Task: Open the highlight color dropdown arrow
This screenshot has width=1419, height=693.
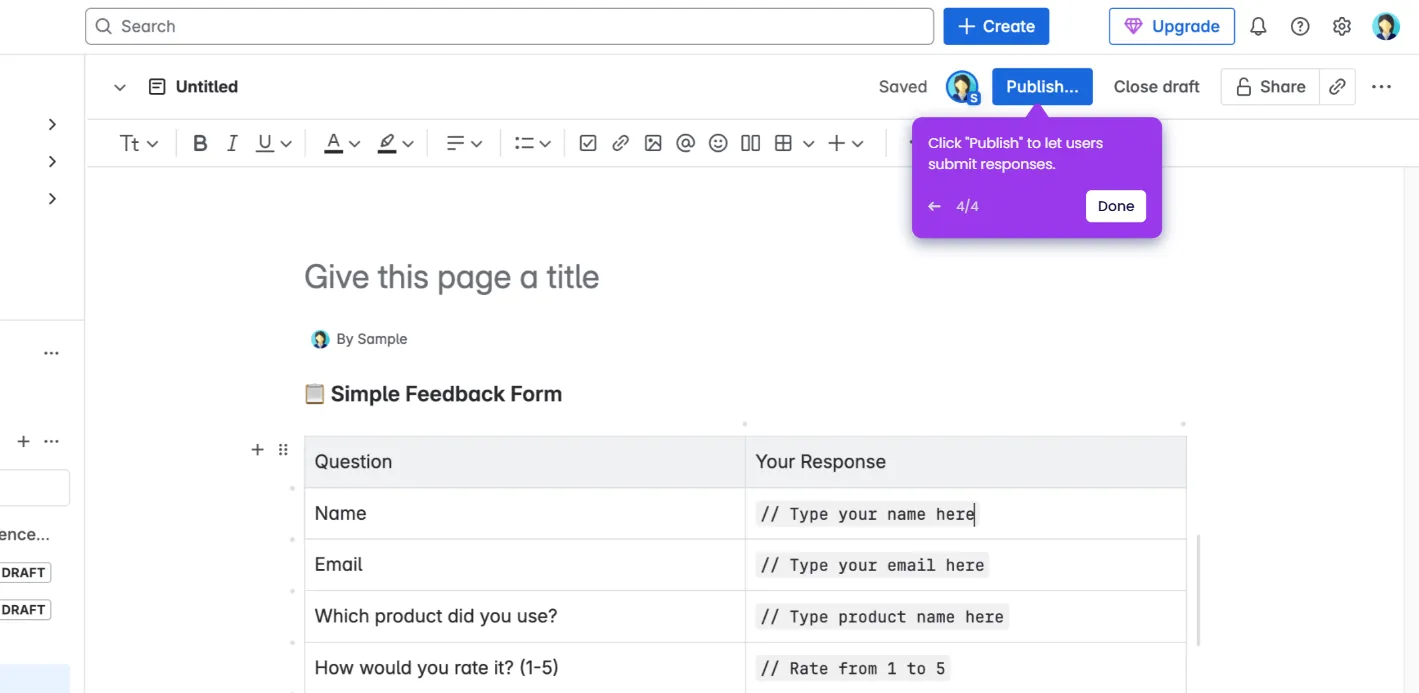Action: [x=408, y=144]
